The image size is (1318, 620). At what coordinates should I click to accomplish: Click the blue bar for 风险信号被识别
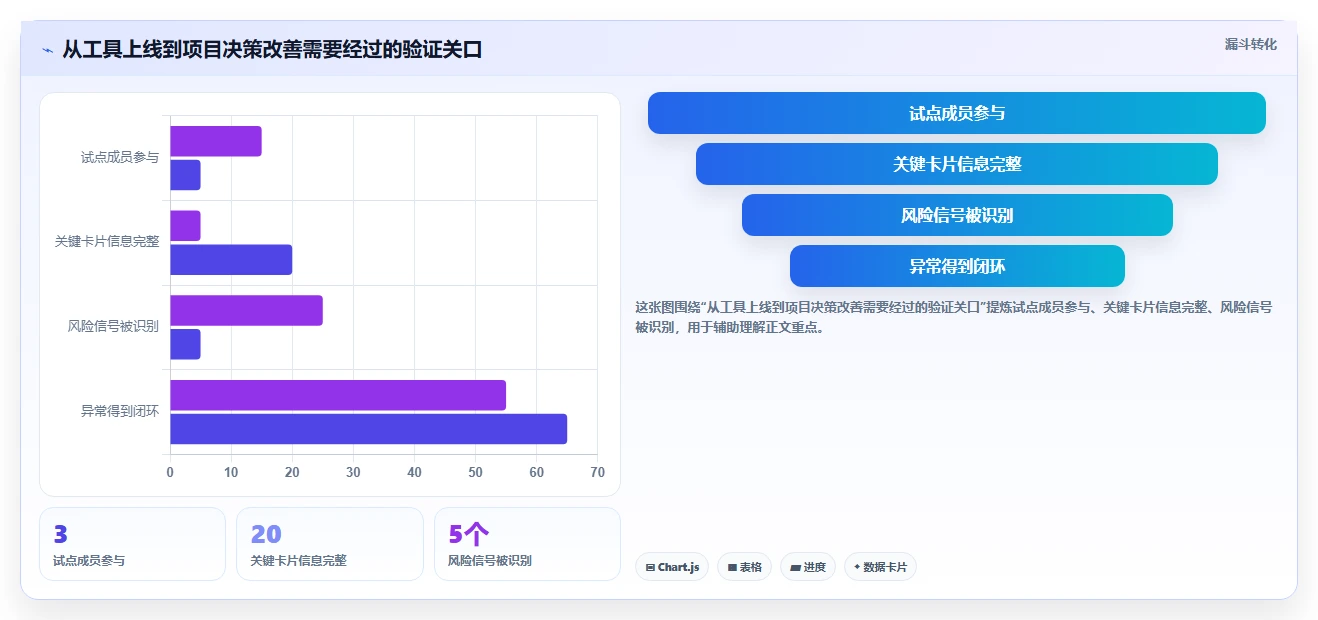[x=185, y=344]
